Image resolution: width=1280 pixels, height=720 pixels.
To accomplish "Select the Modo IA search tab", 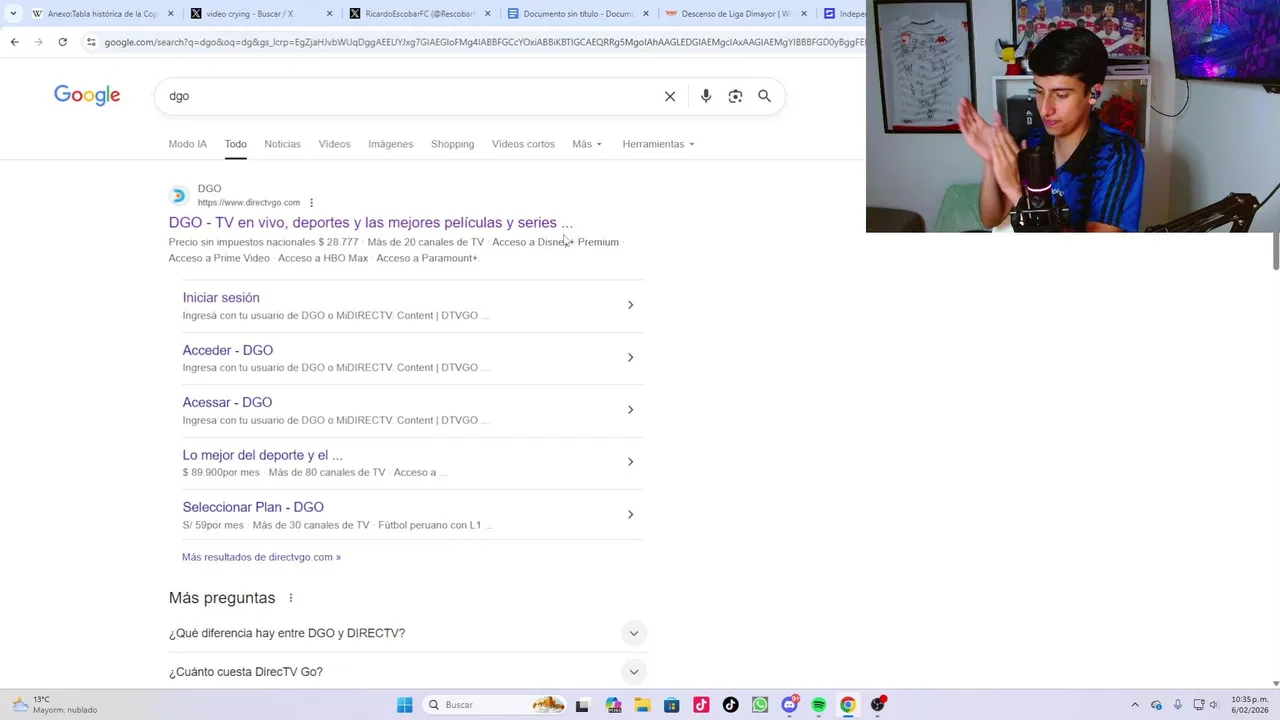I will (188, 144).
